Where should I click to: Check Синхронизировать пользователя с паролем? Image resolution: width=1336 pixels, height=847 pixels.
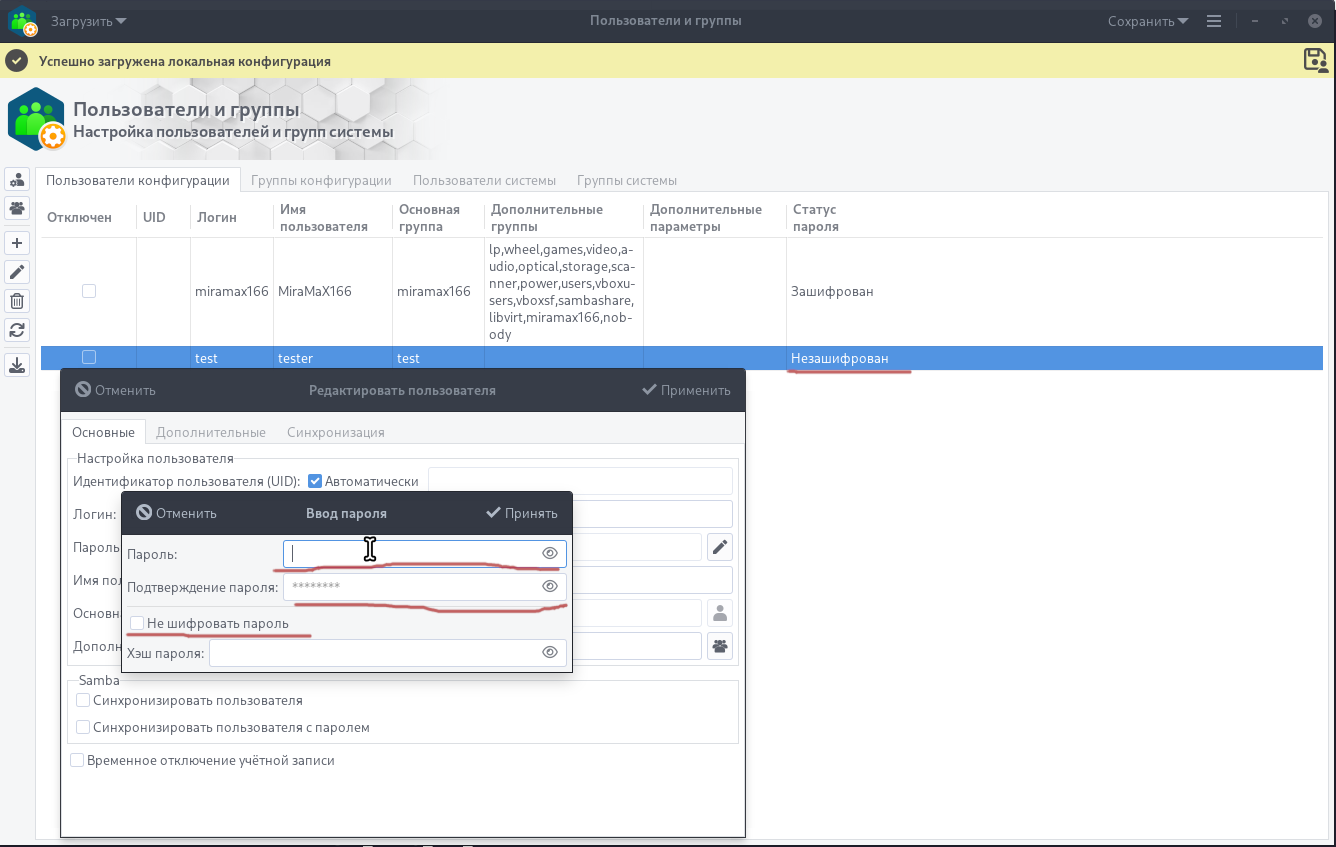[x=84, y=727]
